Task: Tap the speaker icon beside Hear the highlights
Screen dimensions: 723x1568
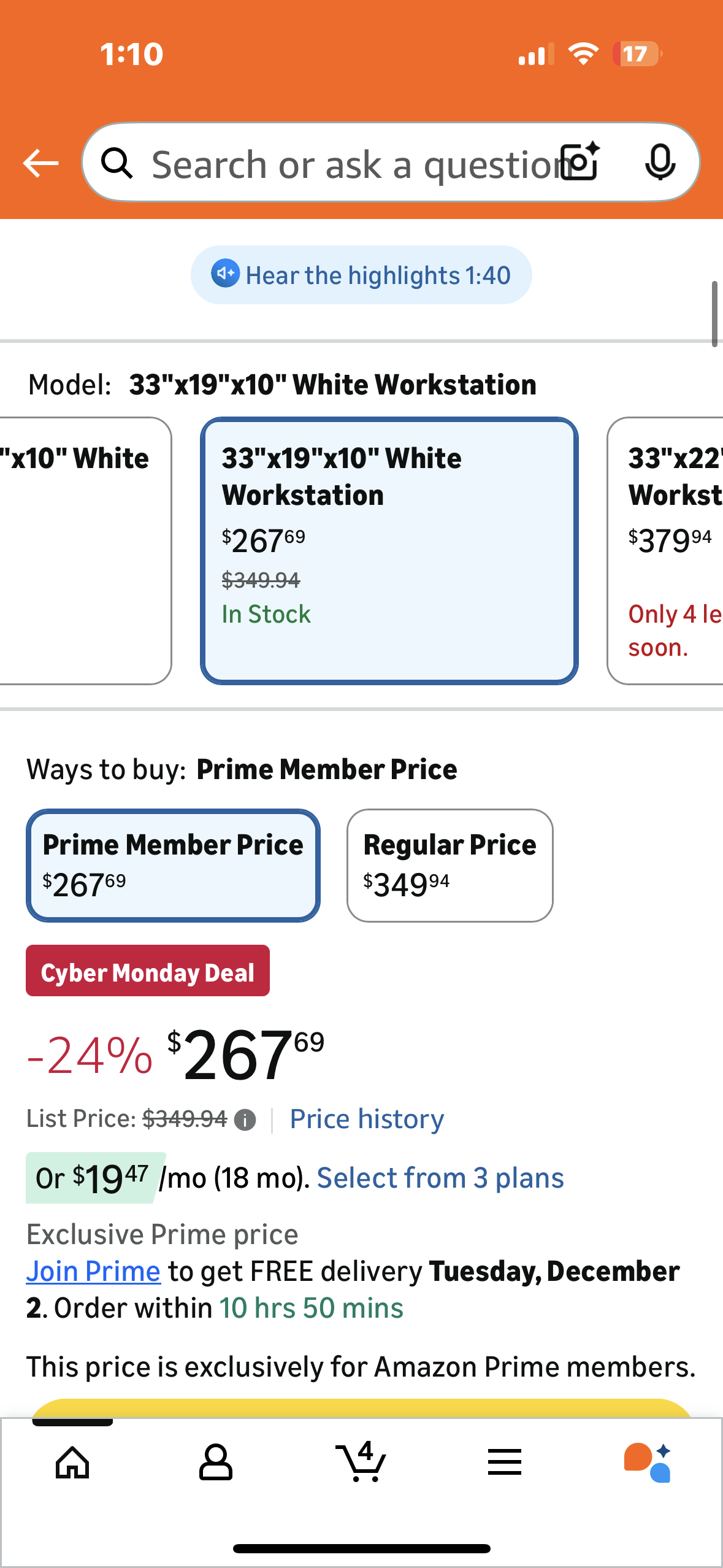Action: tap(225, 274)
